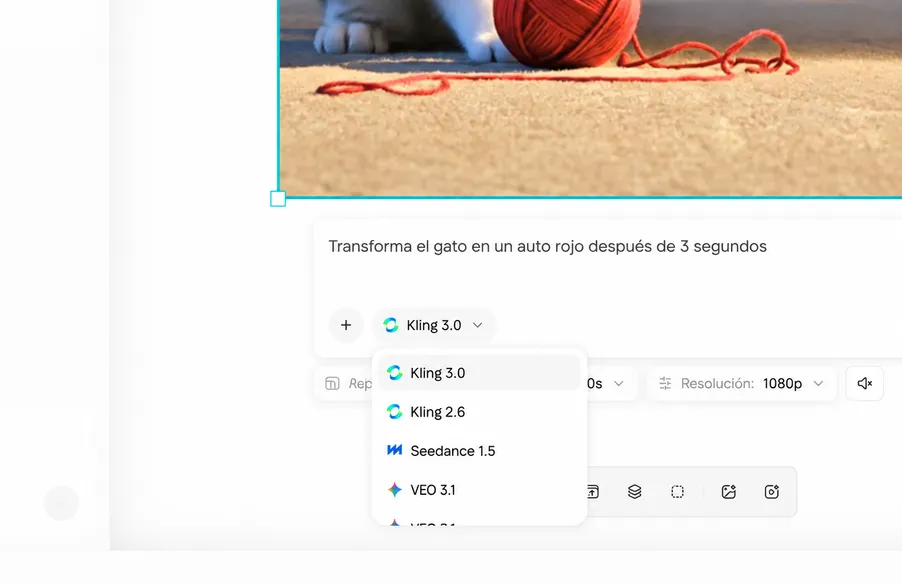This screenshot has height=584, width=902.
Task: Click the prompt text about transforming the cat
Action: 548,246
